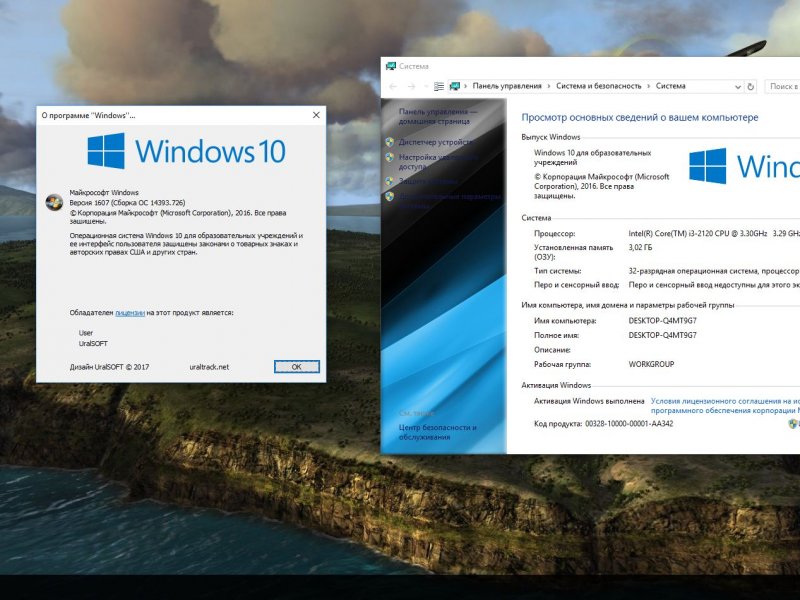Screen dimensions: 800x600
Task: Select the Версия 1607 (Сборка ОС 14393.726) text
Action: (127, 203)
